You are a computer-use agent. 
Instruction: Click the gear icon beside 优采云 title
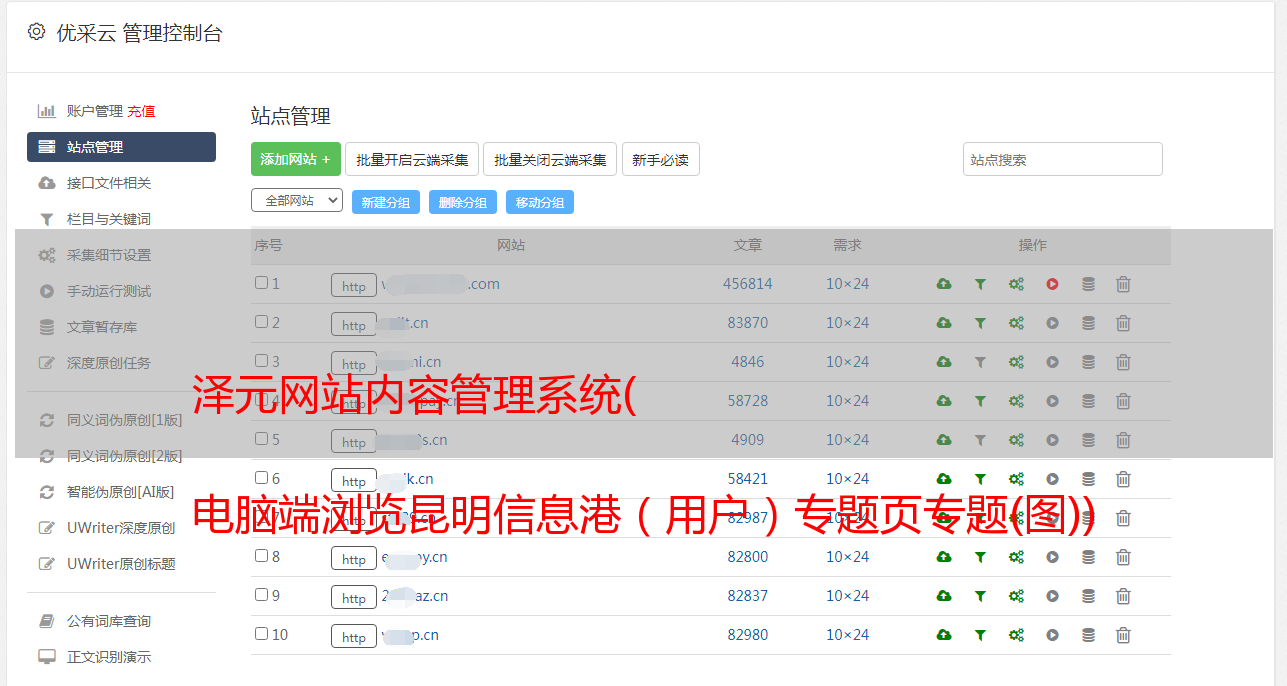[36, 32]
